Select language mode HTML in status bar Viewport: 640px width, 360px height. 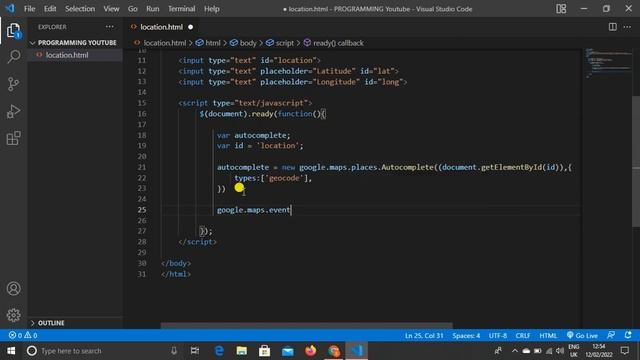[548, 336]
